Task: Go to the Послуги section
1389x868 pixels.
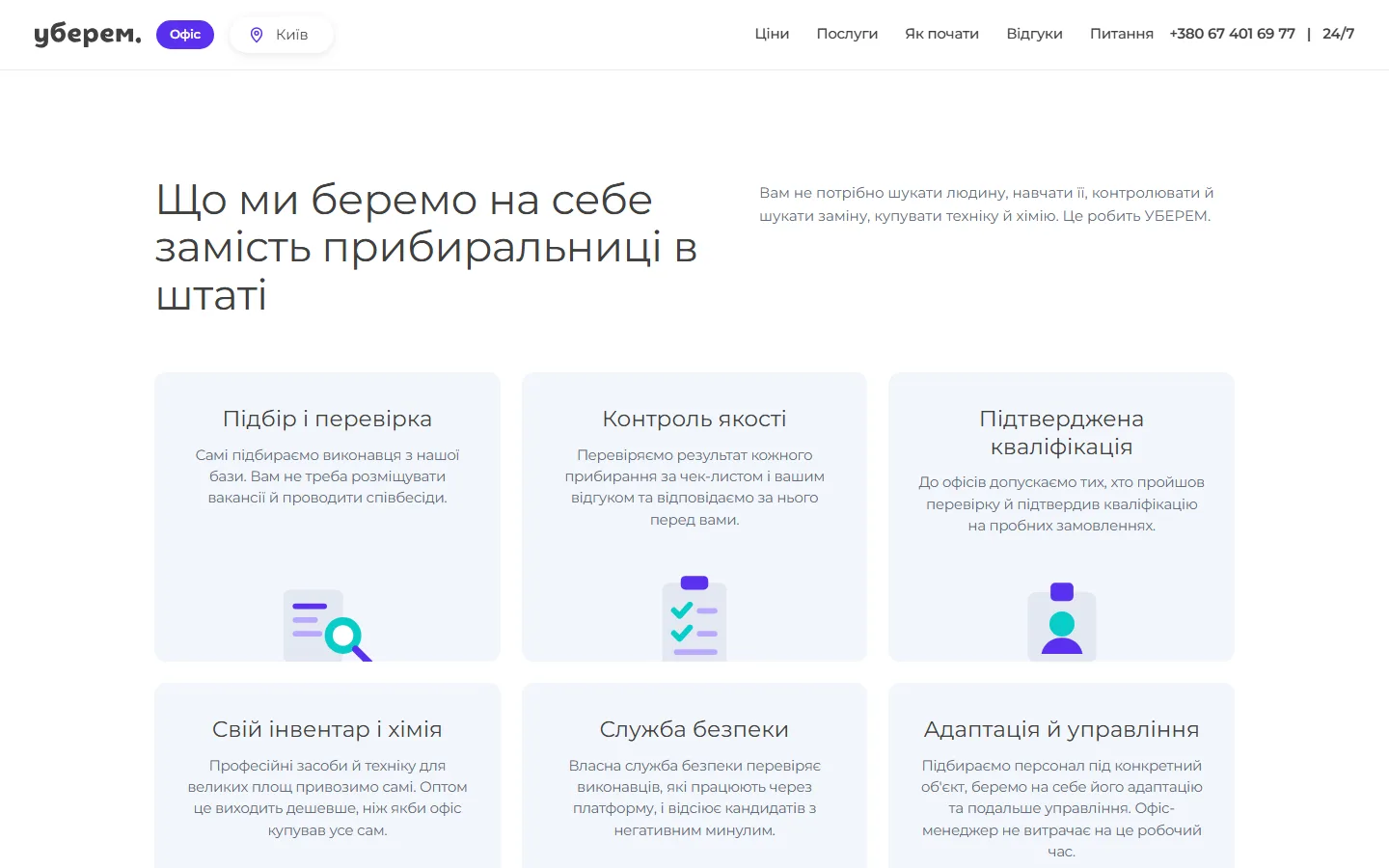Action: tap(847, 34)
